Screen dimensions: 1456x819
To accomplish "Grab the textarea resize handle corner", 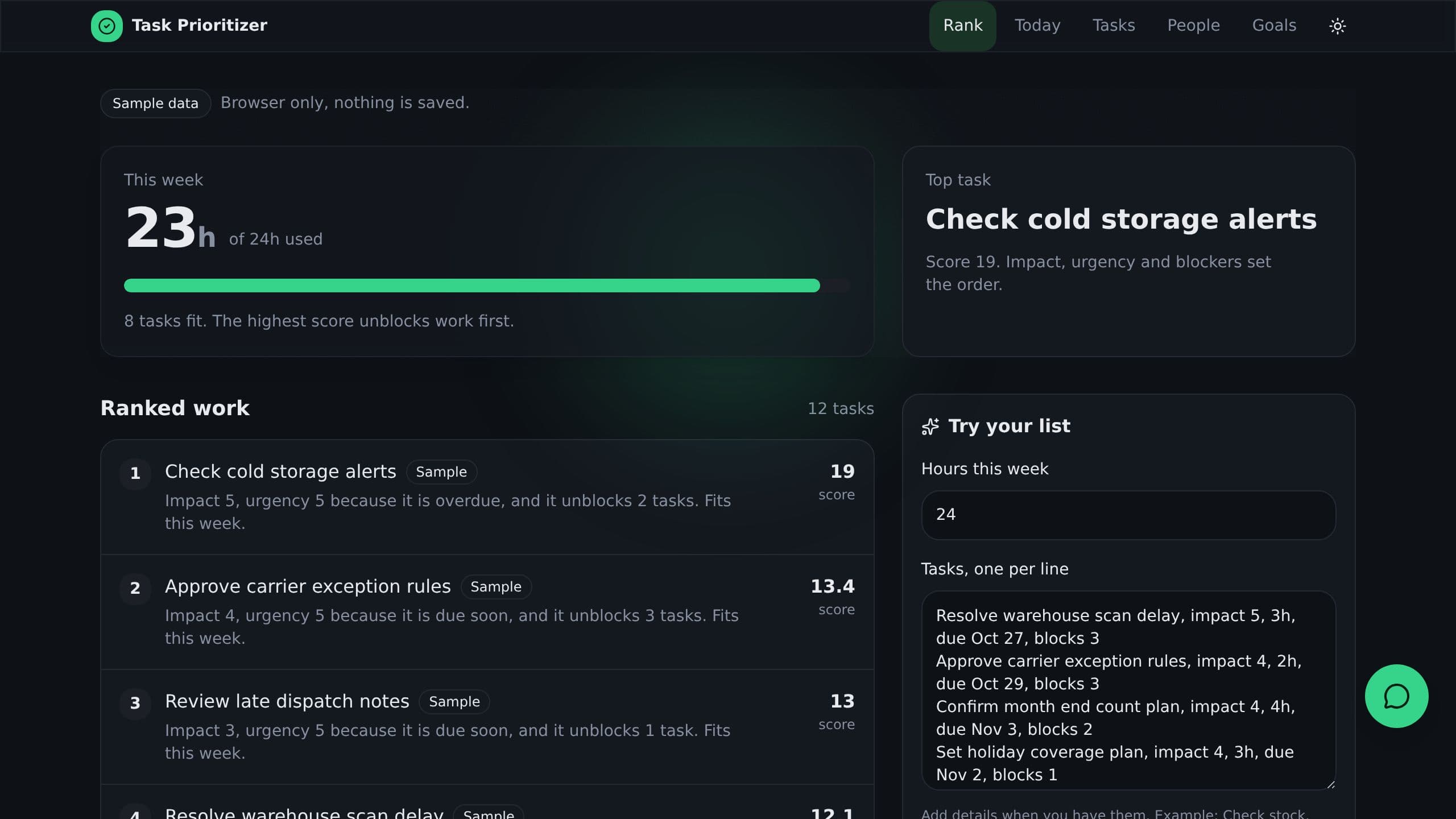I will click(x=1330, y=785).
